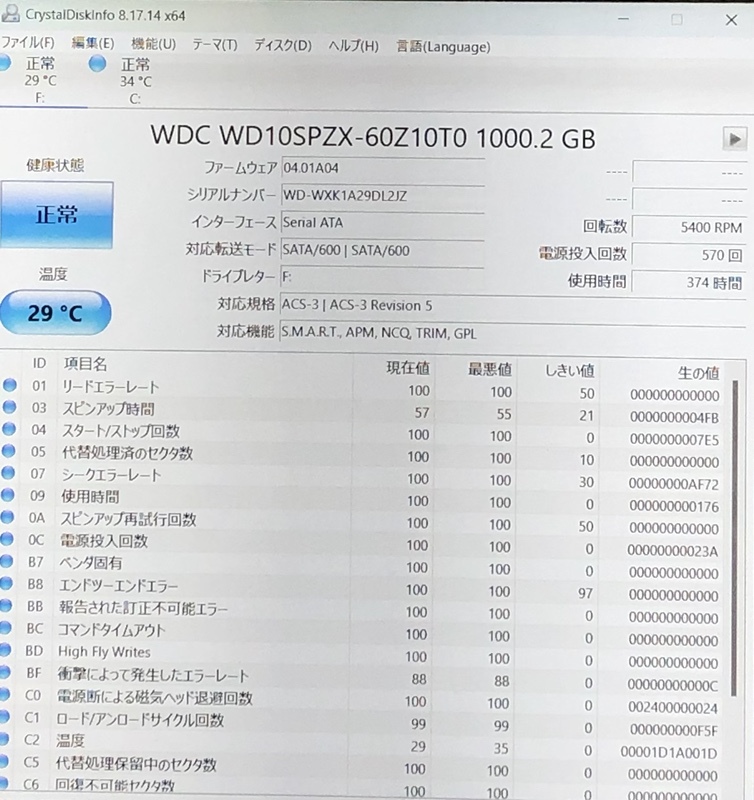The height and width of the screenshot is (800, 754).
Task: Click the 現在値 column header
Action: coord(408,368)
